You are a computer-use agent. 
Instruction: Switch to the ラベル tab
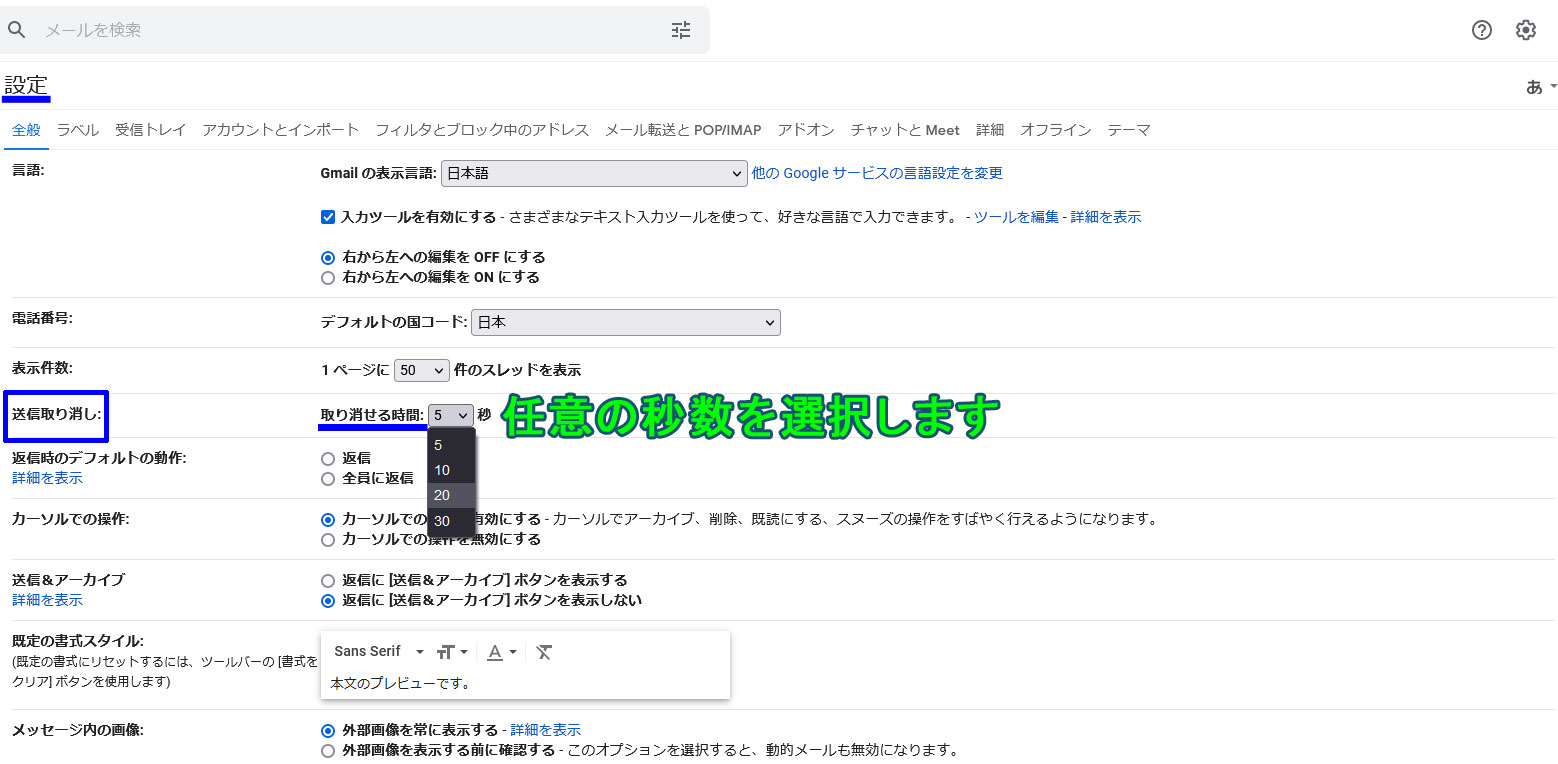click(77, 130)
